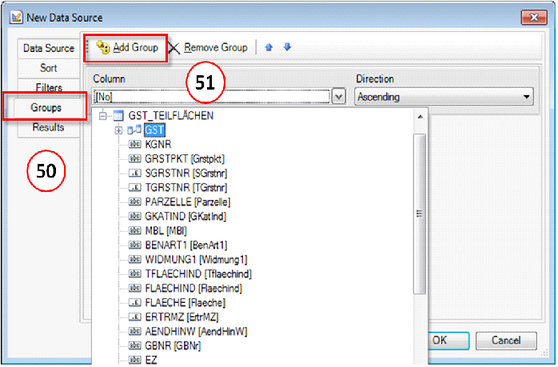Close the New Data Source dialog
Screen dimensions: 558x367
click(x=534, y=17)
